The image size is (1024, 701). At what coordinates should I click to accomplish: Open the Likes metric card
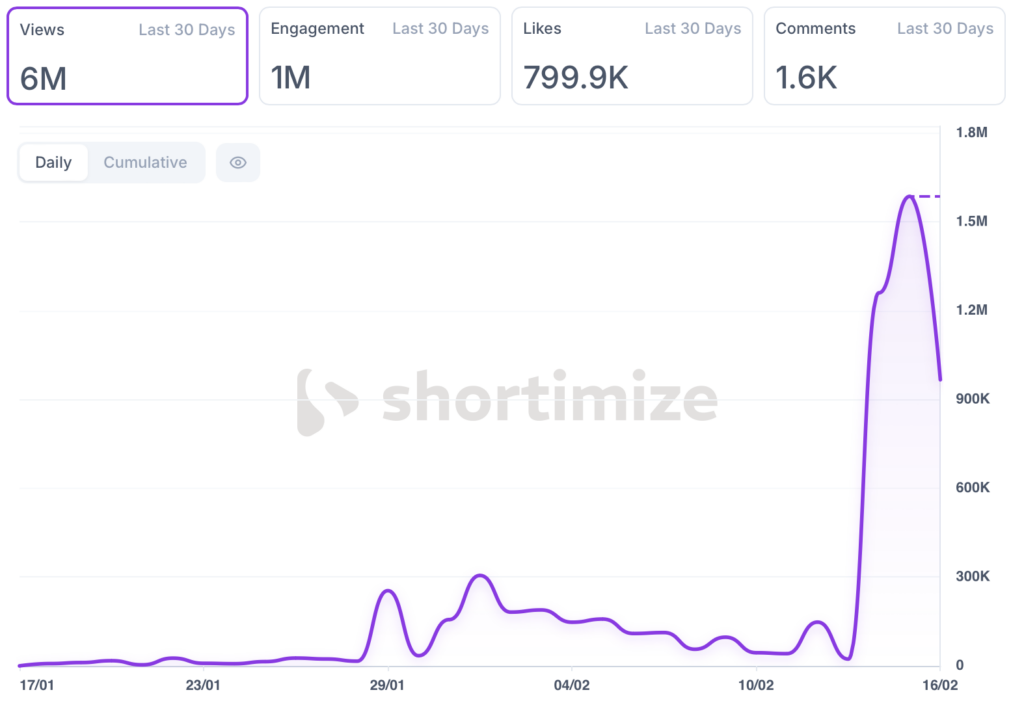631,56
